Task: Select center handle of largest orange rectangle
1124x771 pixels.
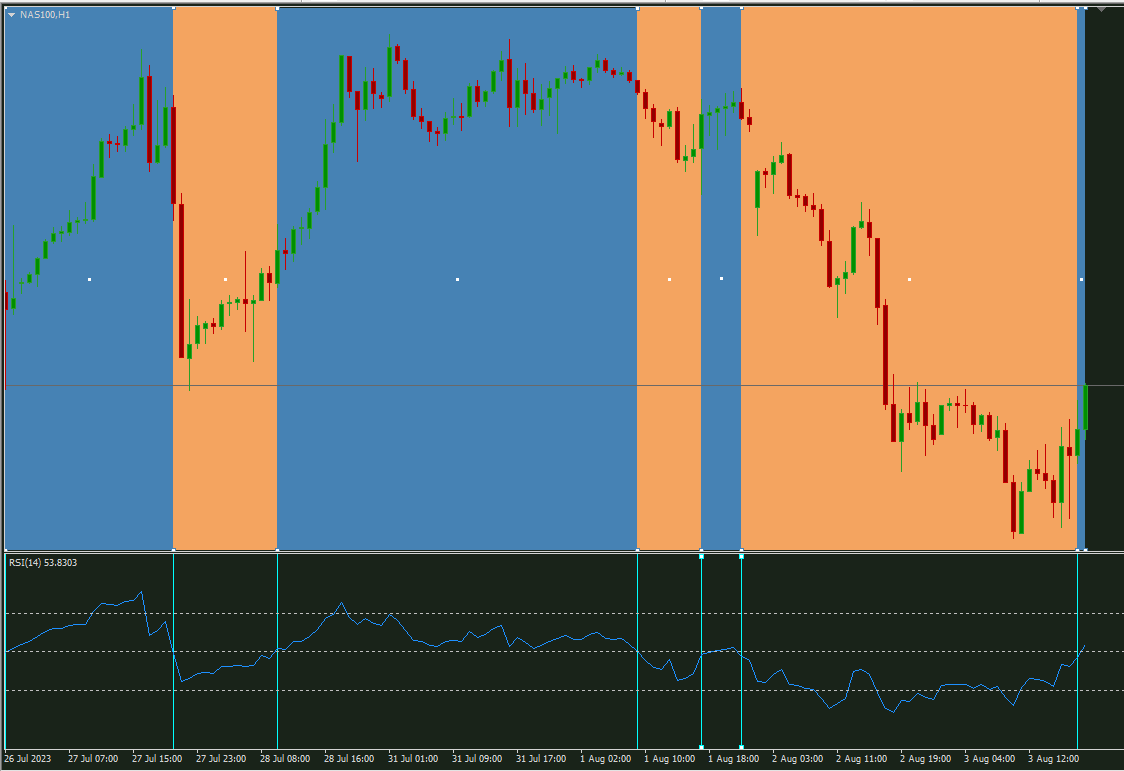Action: [910, 279]
